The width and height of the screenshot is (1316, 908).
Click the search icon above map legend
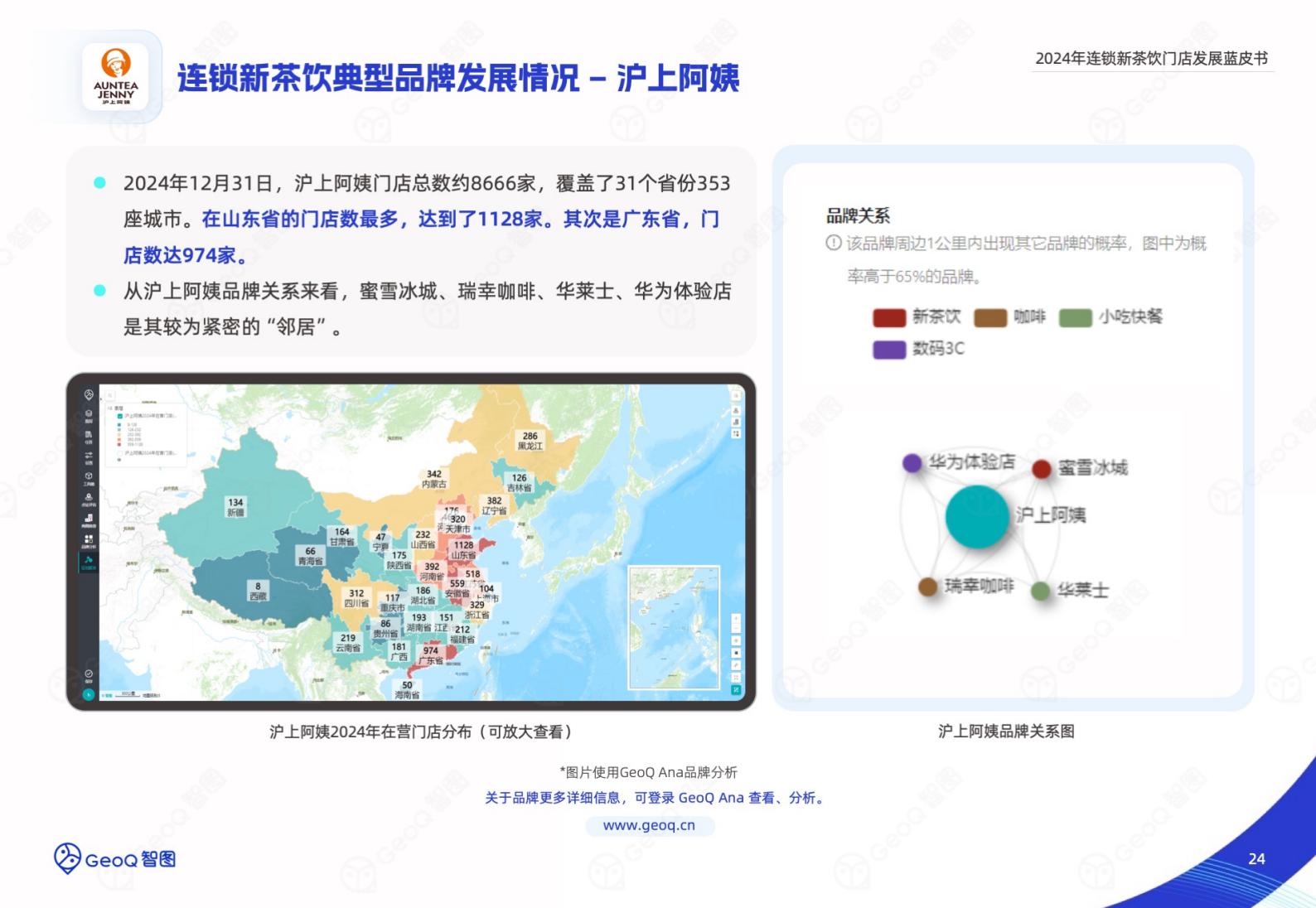(x=110, y=395)
